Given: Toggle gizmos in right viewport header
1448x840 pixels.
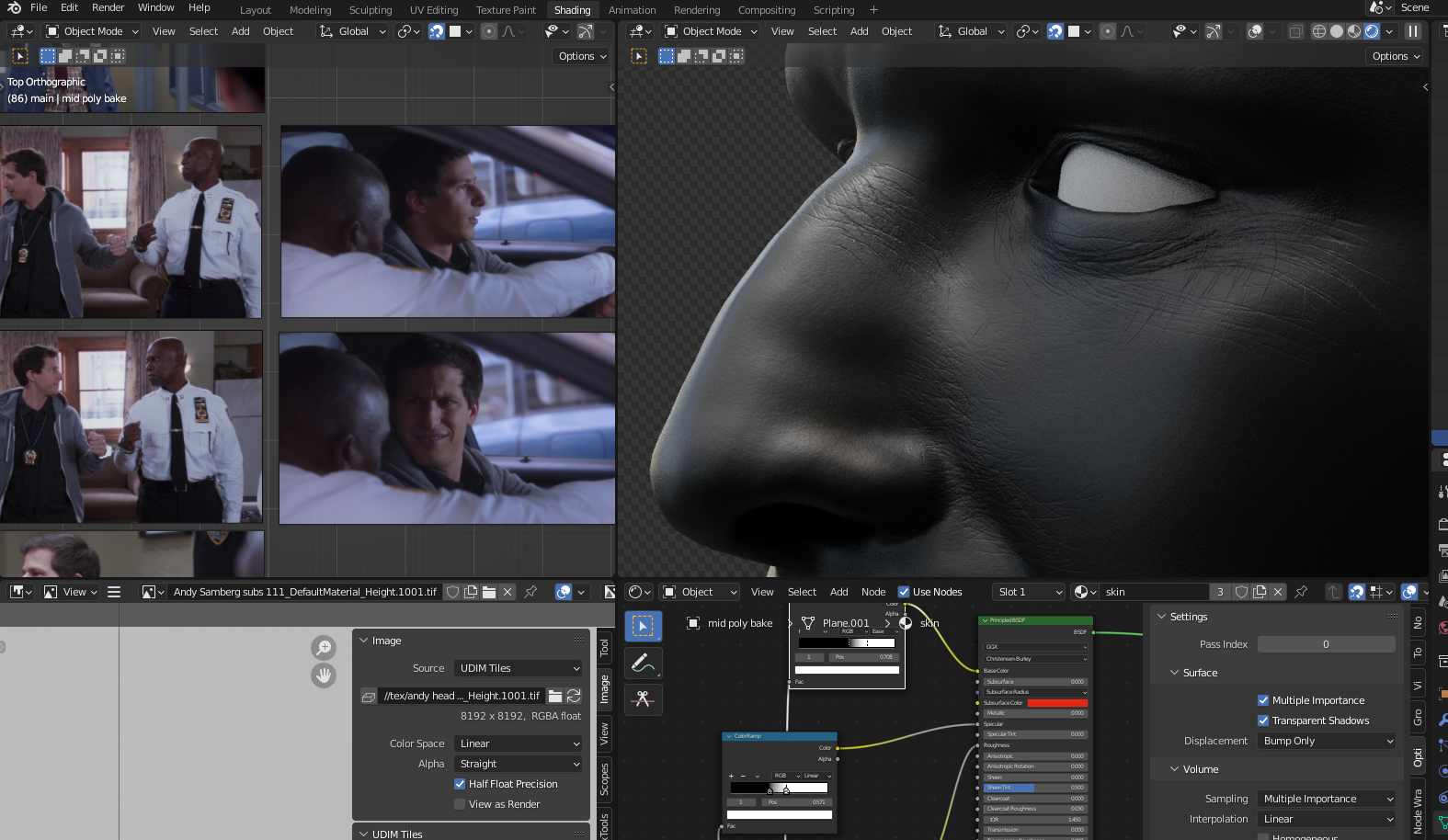Looking at the screenshot, I should pyautogui.click(x=1214, y=31).
